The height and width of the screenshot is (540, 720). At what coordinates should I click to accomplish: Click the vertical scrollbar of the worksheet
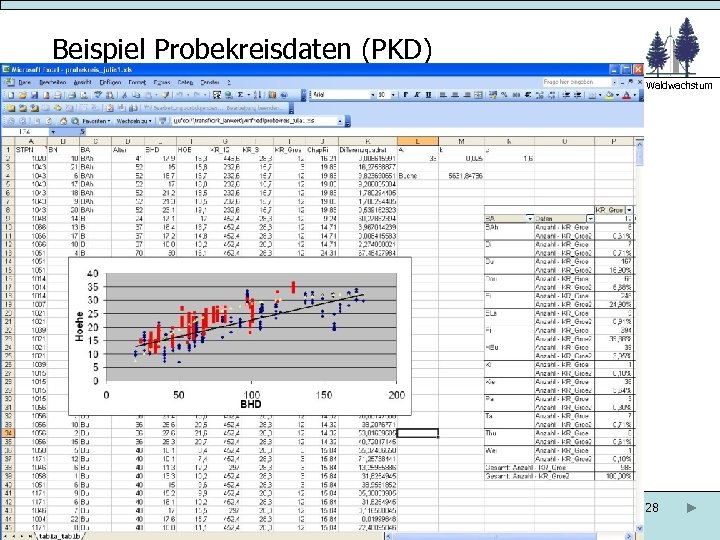[x=639, y=335]
